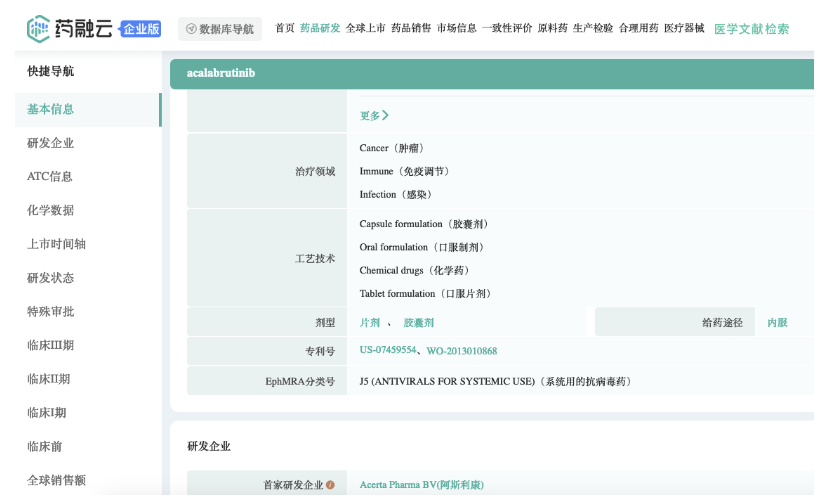Open patent WO-2013010868 link
The width and height of the screenshot is (839, 501).
coord(462,351)
